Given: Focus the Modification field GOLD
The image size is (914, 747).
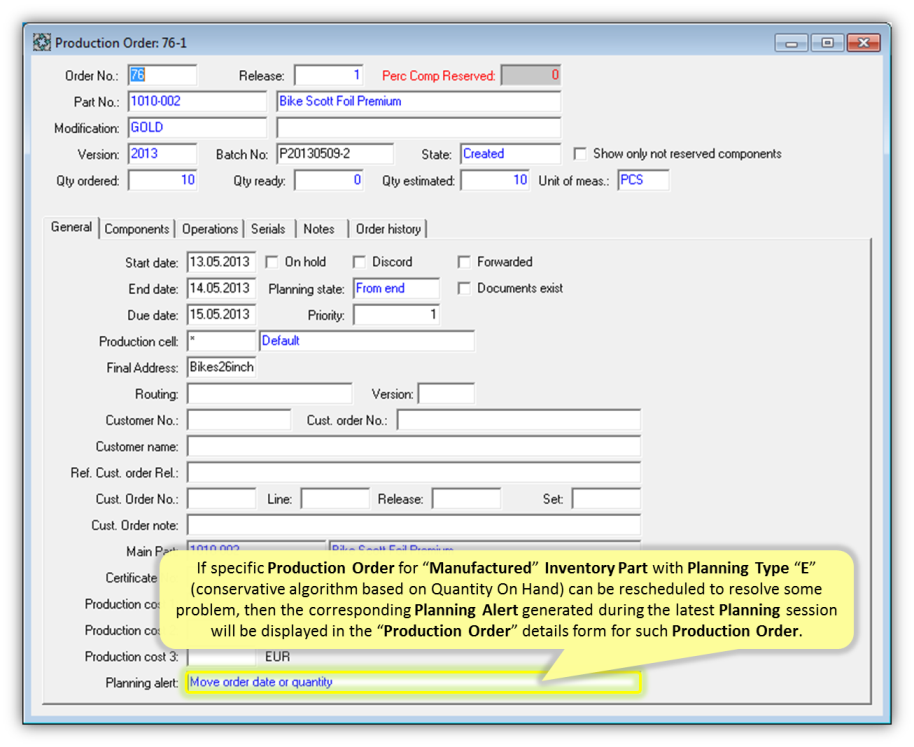Looking at the screenshot, I should [x=198, y=128].
